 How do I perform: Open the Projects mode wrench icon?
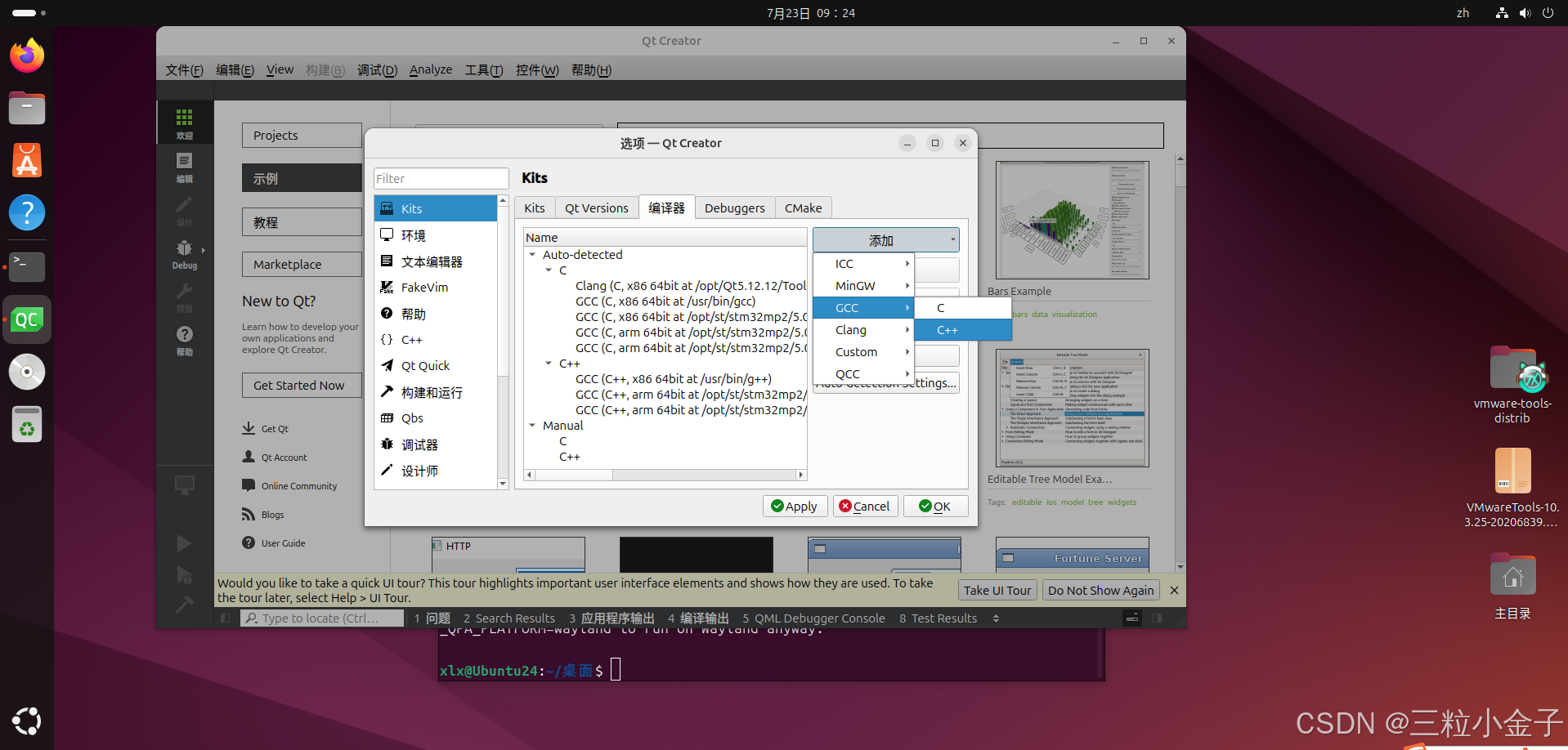(x=185, y=297)
